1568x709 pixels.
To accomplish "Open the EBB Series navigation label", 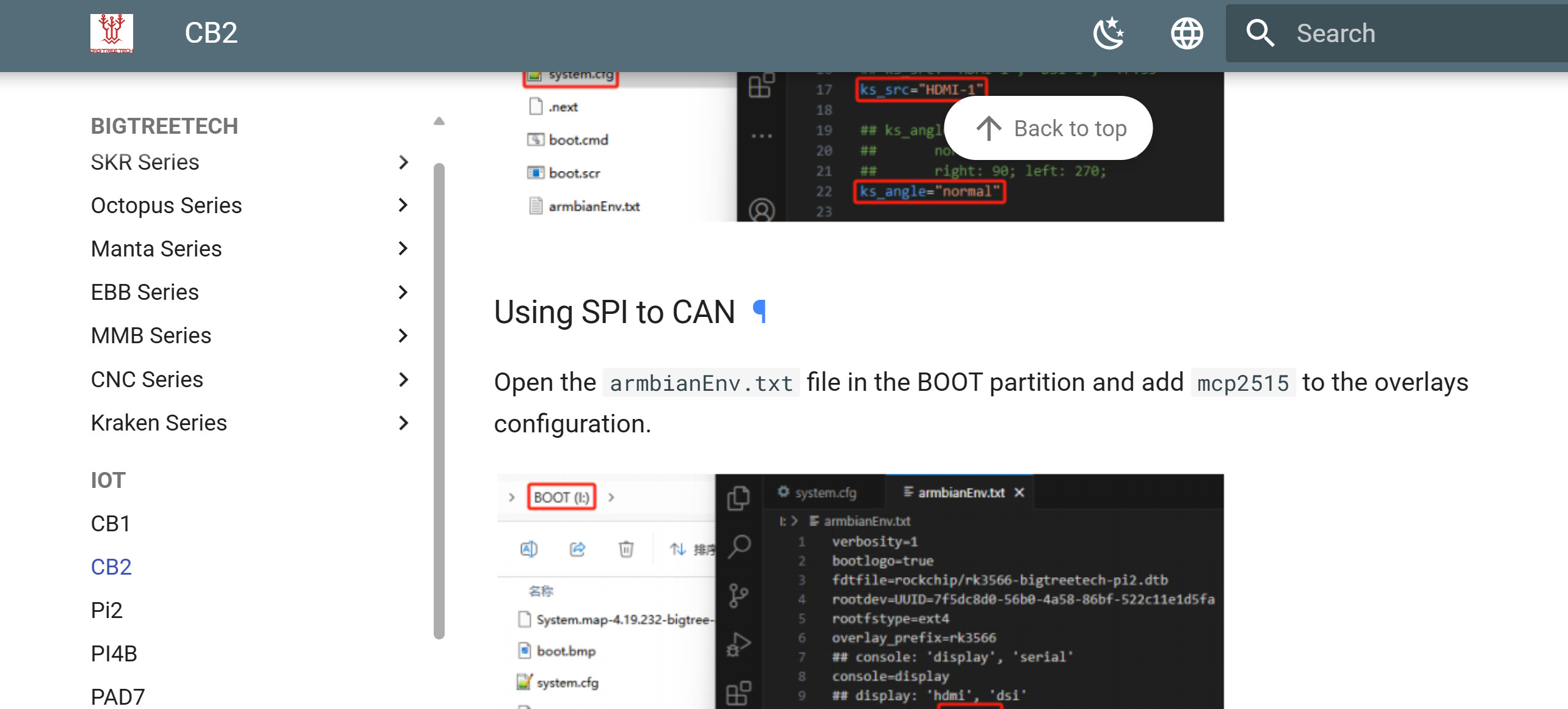I will pos(145,292).
